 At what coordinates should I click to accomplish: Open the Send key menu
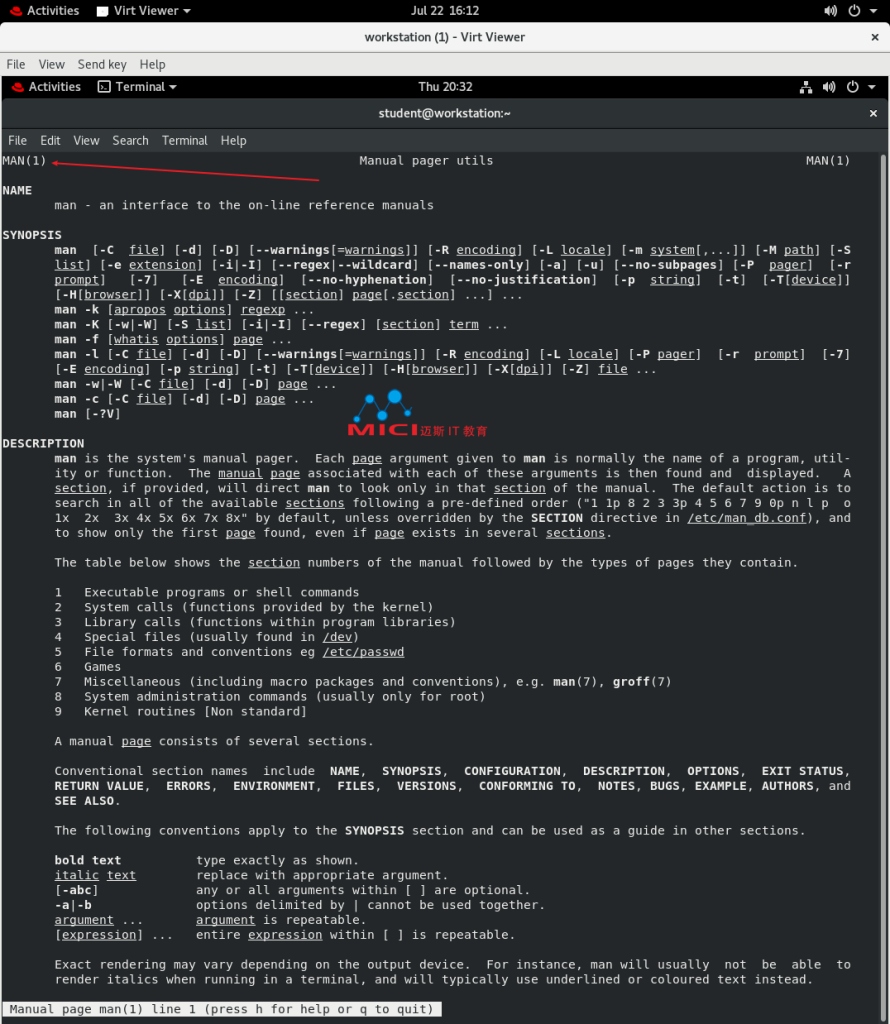[102, 64]
